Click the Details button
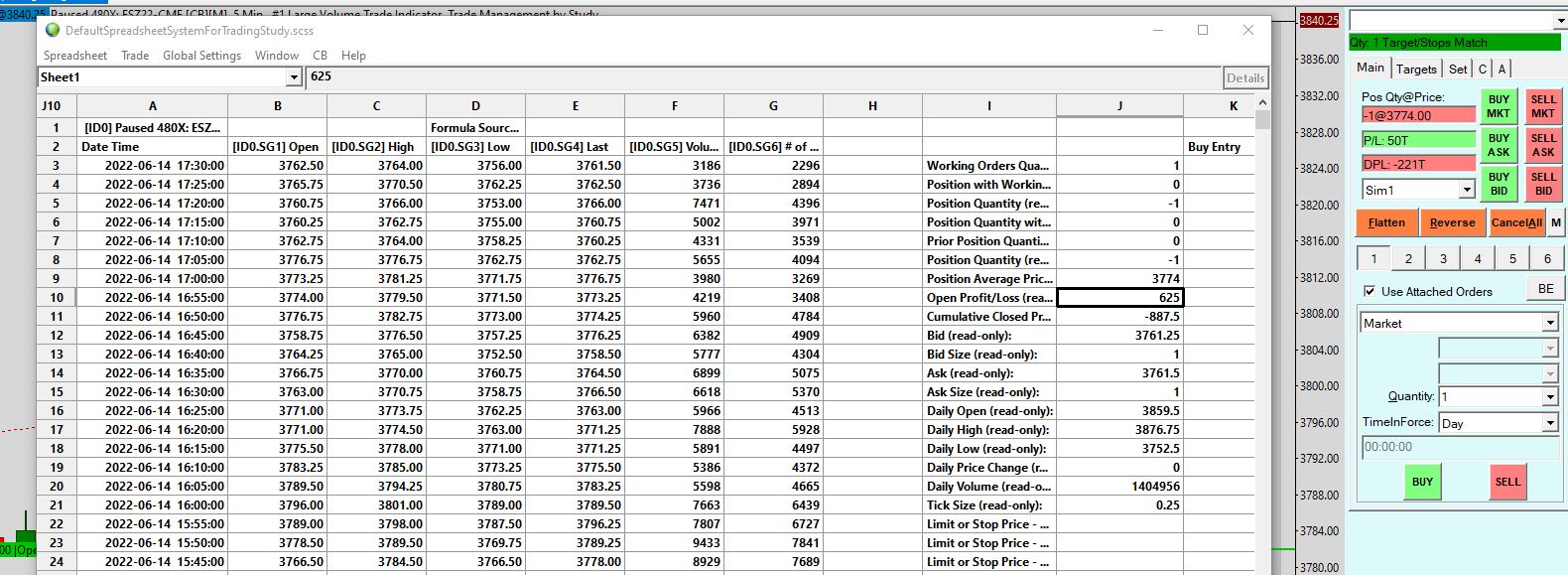1568x575 pixels. coord(1244,77)
